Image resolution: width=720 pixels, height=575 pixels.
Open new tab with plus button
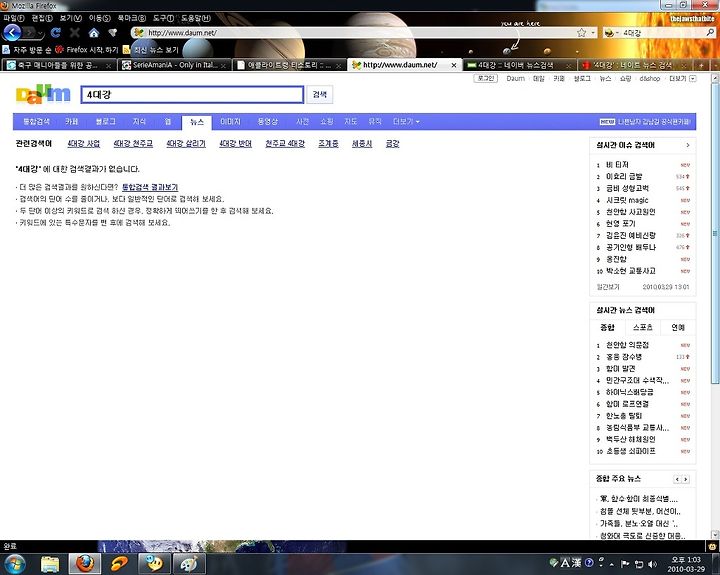(x=701, y=65)
